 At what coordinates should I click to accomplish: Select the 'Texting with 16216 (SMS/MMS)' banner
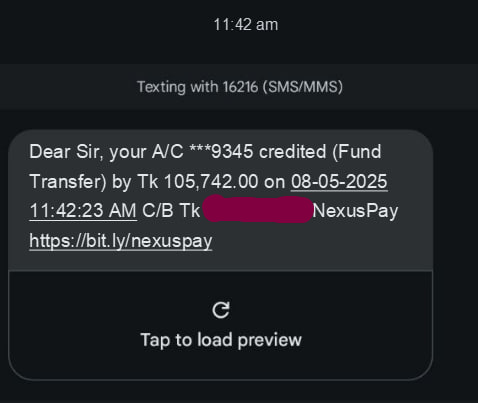239,87
